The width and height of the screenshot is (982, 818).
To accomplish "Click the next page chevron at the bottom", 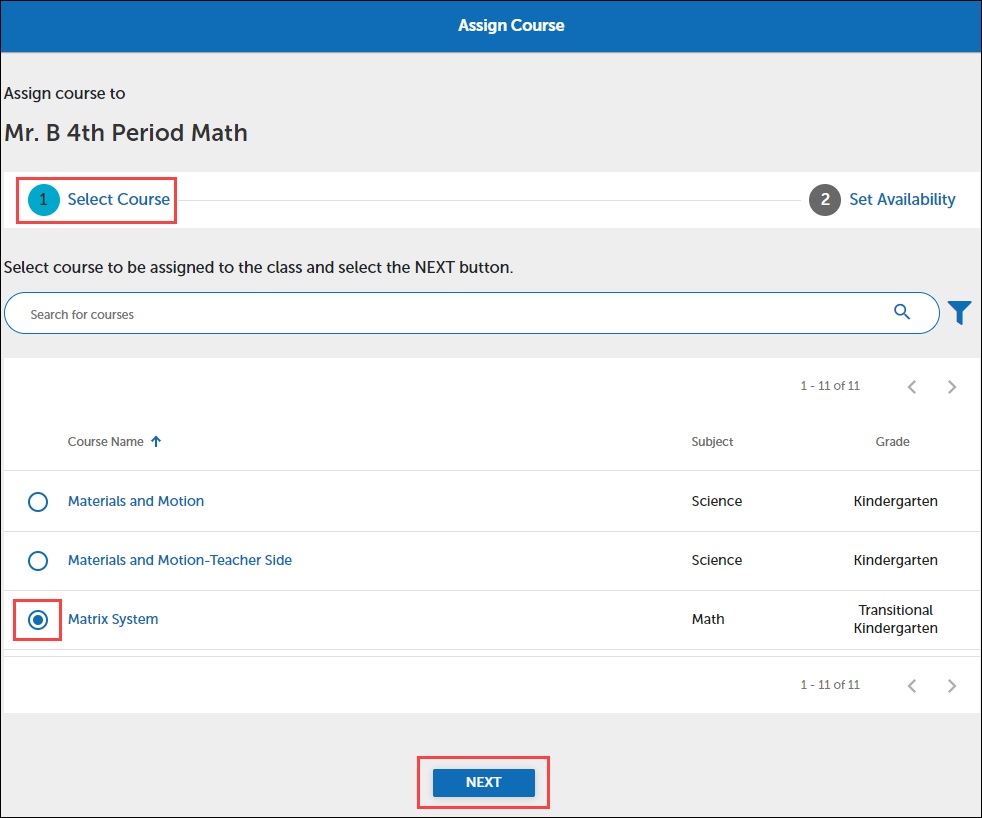I will [951, 685].
